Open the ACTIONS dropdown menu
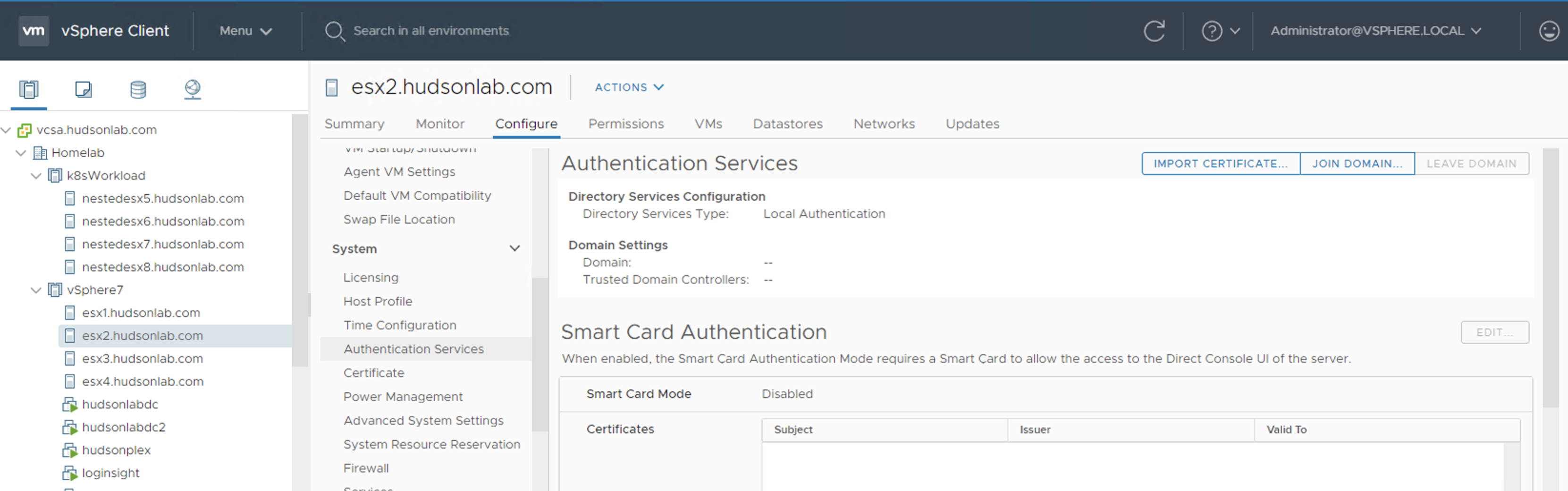This screenshot has width=1568, height=491. pos(629,87)
